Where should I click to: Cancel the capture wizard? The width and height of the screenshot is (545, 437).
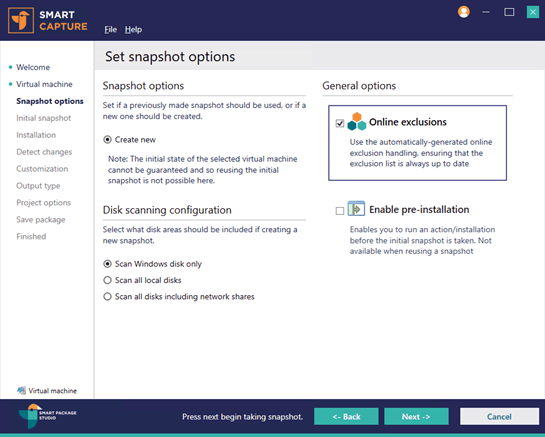(x=499, y=416)
